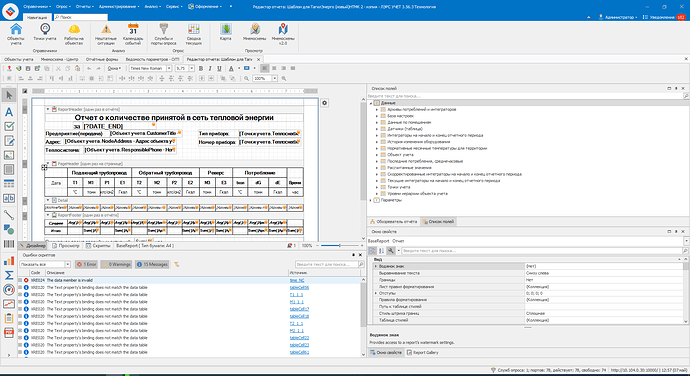690x376 pixels.
Task: Toggle italic text formatting
Action: pos(210,68)
